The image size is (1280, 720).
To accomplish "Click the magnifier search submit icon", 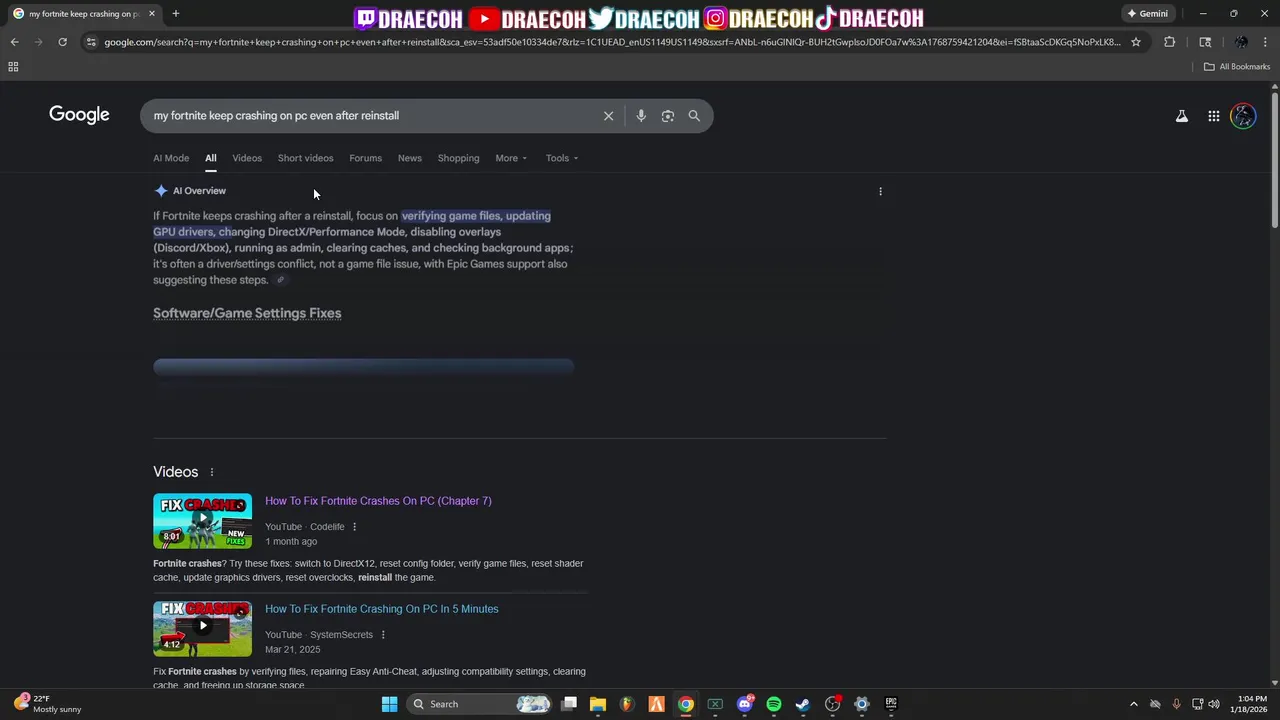I will (x=694, y=116).
